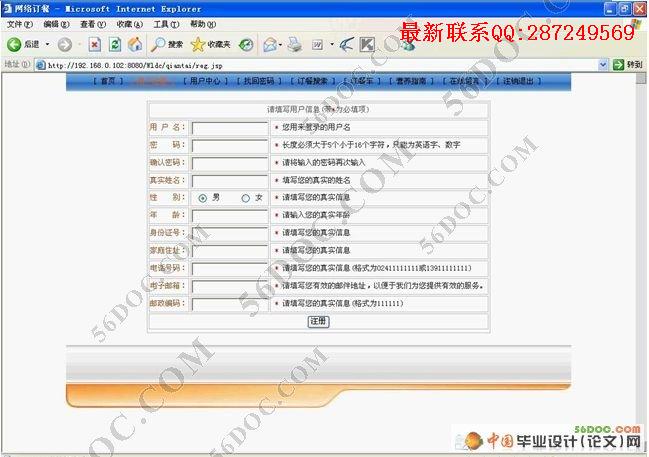The width and height of the screenshot is (649, 457).
Task: Click the IE page icon in title bar
Action: 7,8
